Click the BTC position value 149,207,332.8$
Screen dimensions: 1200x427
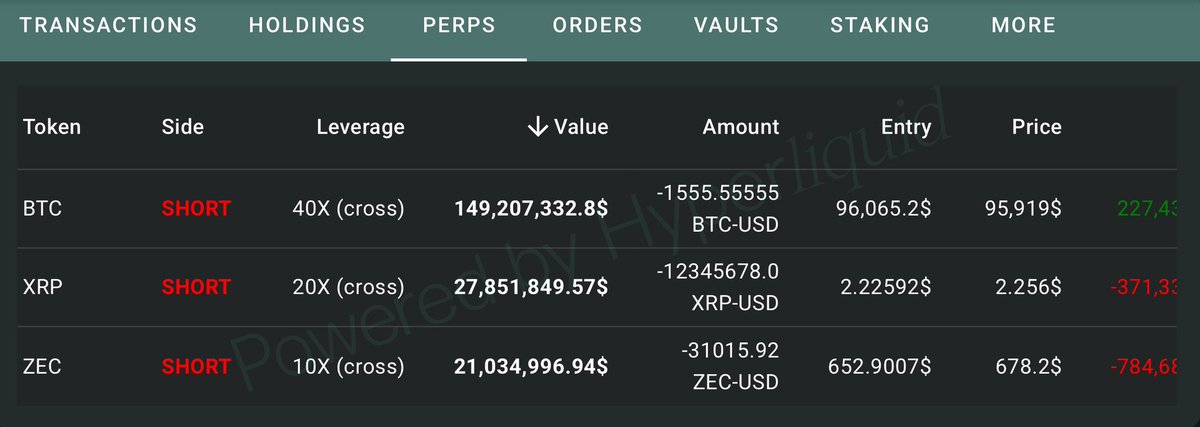coord(531,209)
